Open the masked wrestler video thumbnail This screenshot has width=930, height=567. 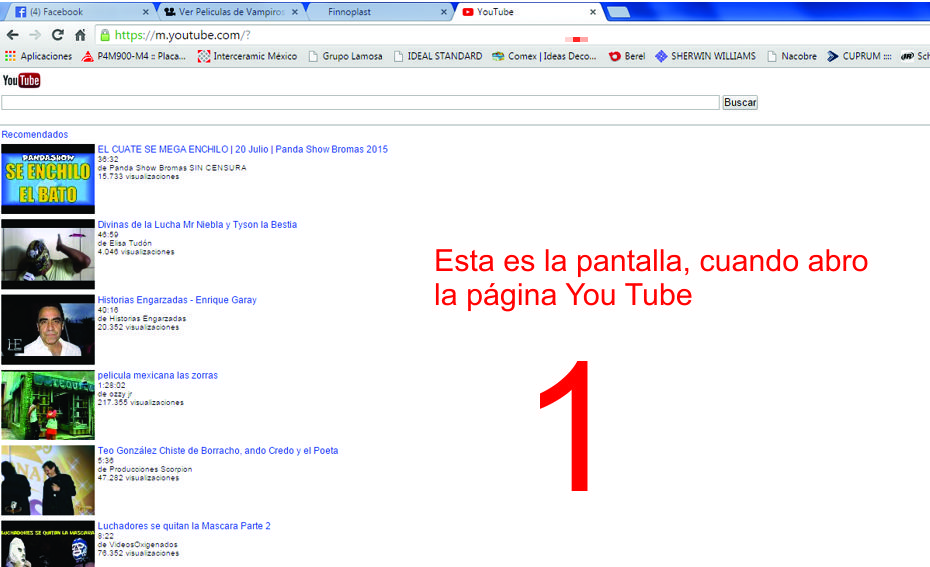pyautogui.click(x=48, y=254)
